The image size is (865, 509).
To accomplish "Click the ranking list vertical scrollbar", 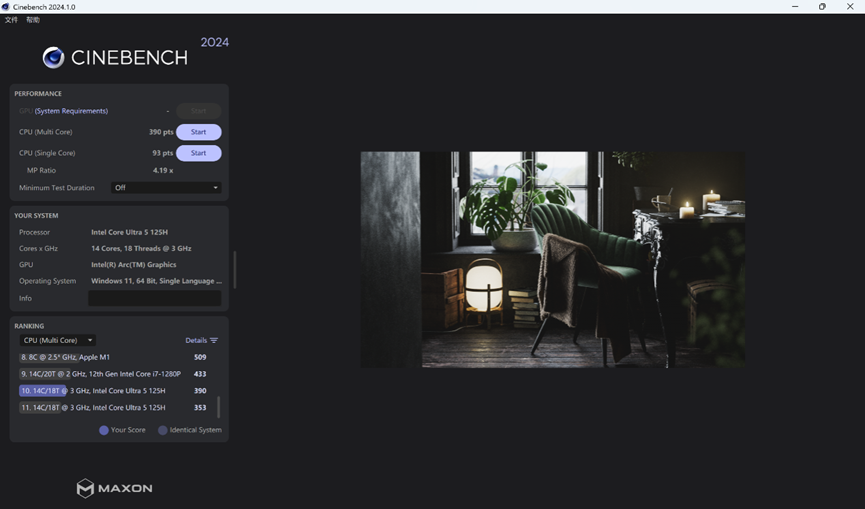I will point(219,406).
